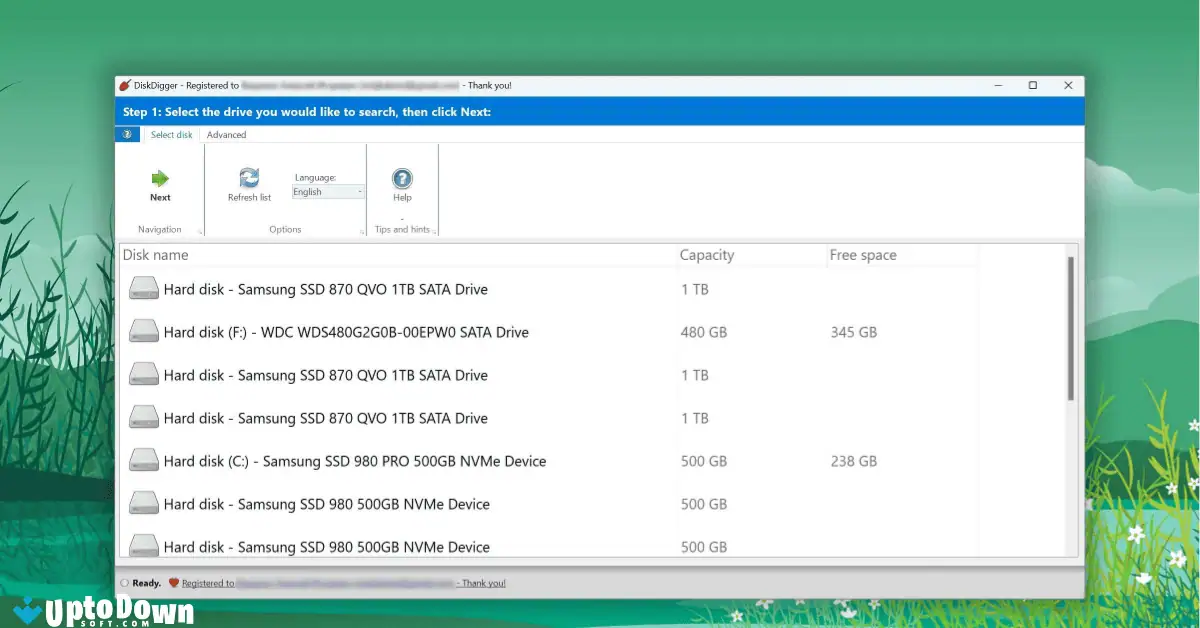The image size is (1200, 628).
Task: Select the Select disk tab
Action: point(171,134)
